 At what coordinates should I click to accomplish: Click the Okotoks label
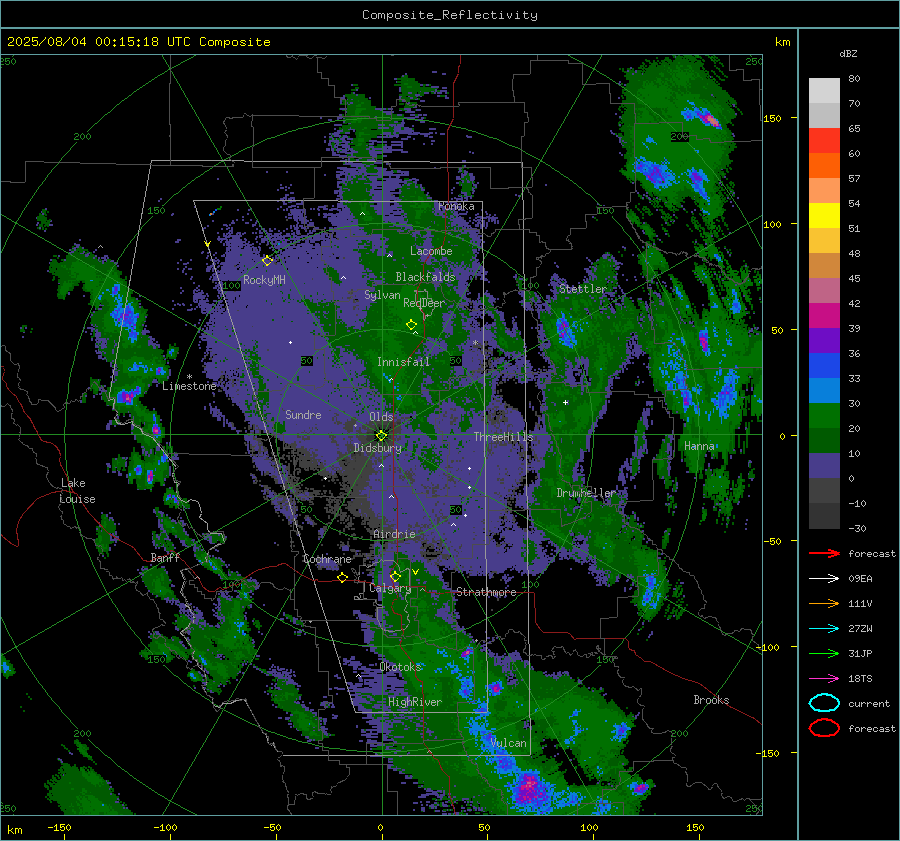point(401,667)
